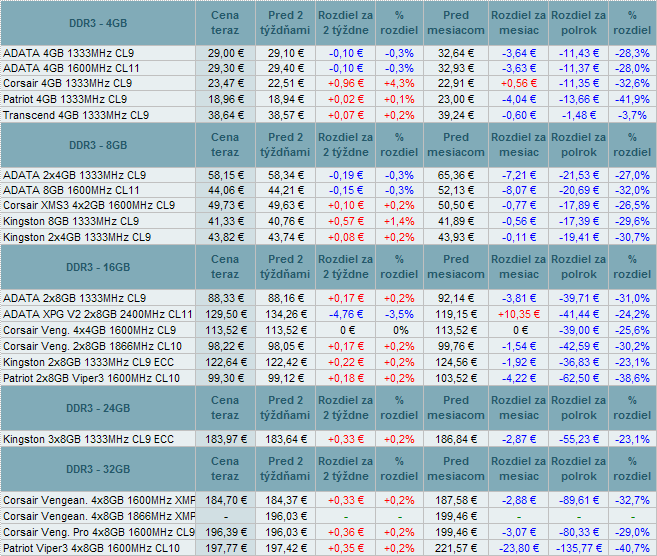Image resolution: width=657 pixels, height=556 pixels.
Task: Click the +4,3% percentage change cell
Action: [x=399, y=83]
